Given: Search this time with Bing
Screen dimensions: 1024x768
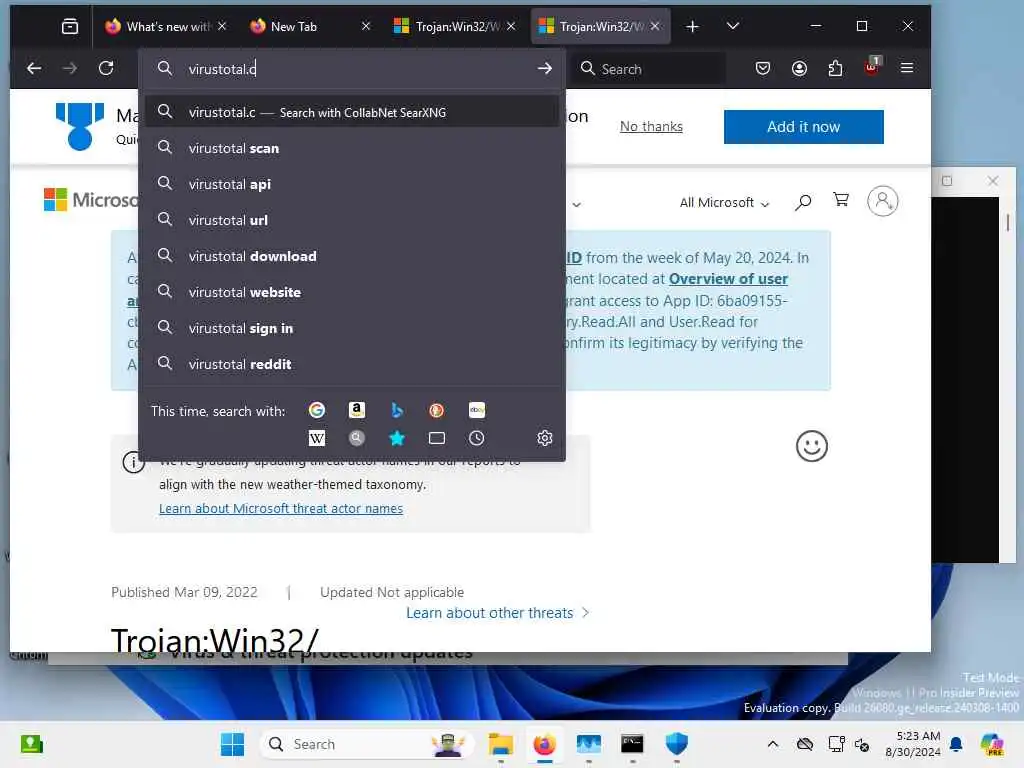Looking at the screenshot, I should [396, 410].
